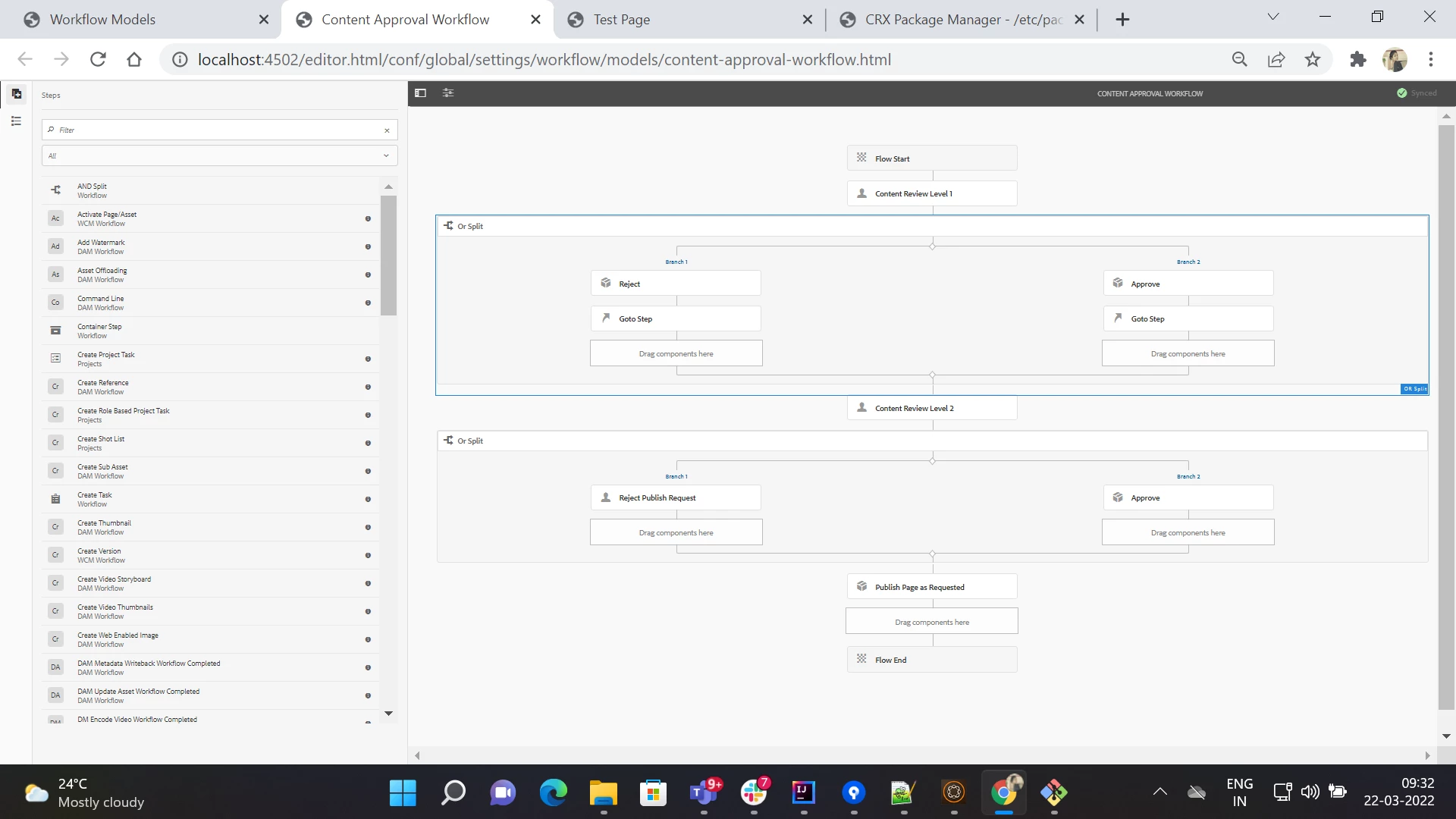Show info for Activate Page/Asset step
This screenshot has height=819, width=1456.
click(368, 219)
